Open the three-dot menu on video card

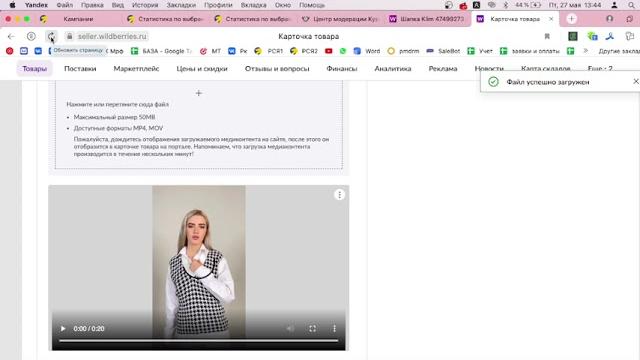coord(339,195)
